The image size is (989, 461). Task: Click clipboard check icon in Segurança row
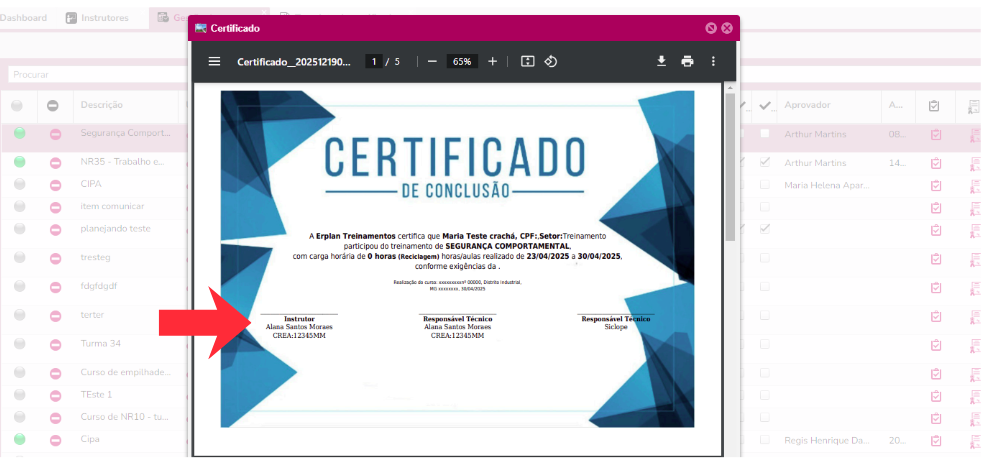coord(935,134)
